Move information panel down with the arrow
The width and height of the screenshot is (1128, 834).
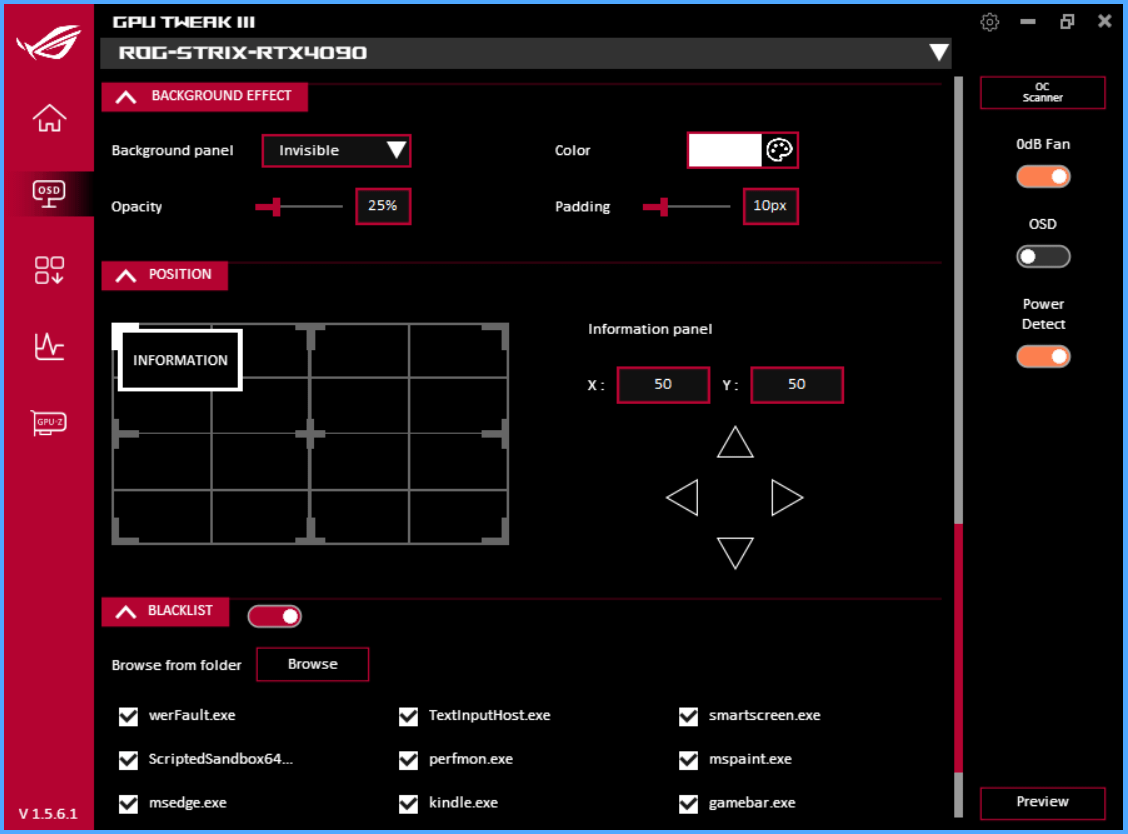pyautogui.click(x=735, y=553)
